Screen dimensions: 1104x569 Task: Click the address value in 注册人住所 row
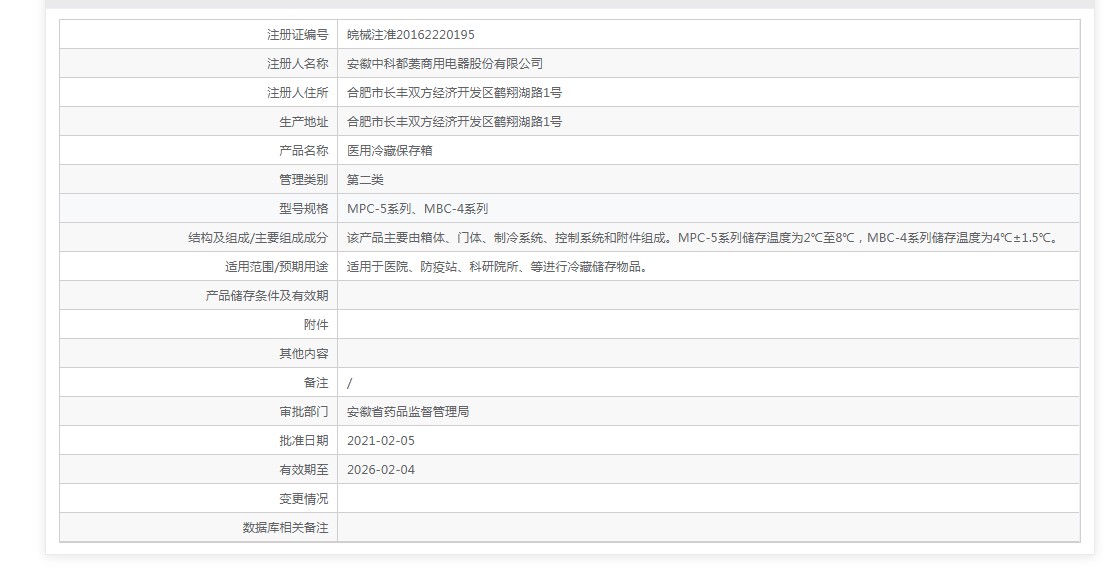[454, 92]
